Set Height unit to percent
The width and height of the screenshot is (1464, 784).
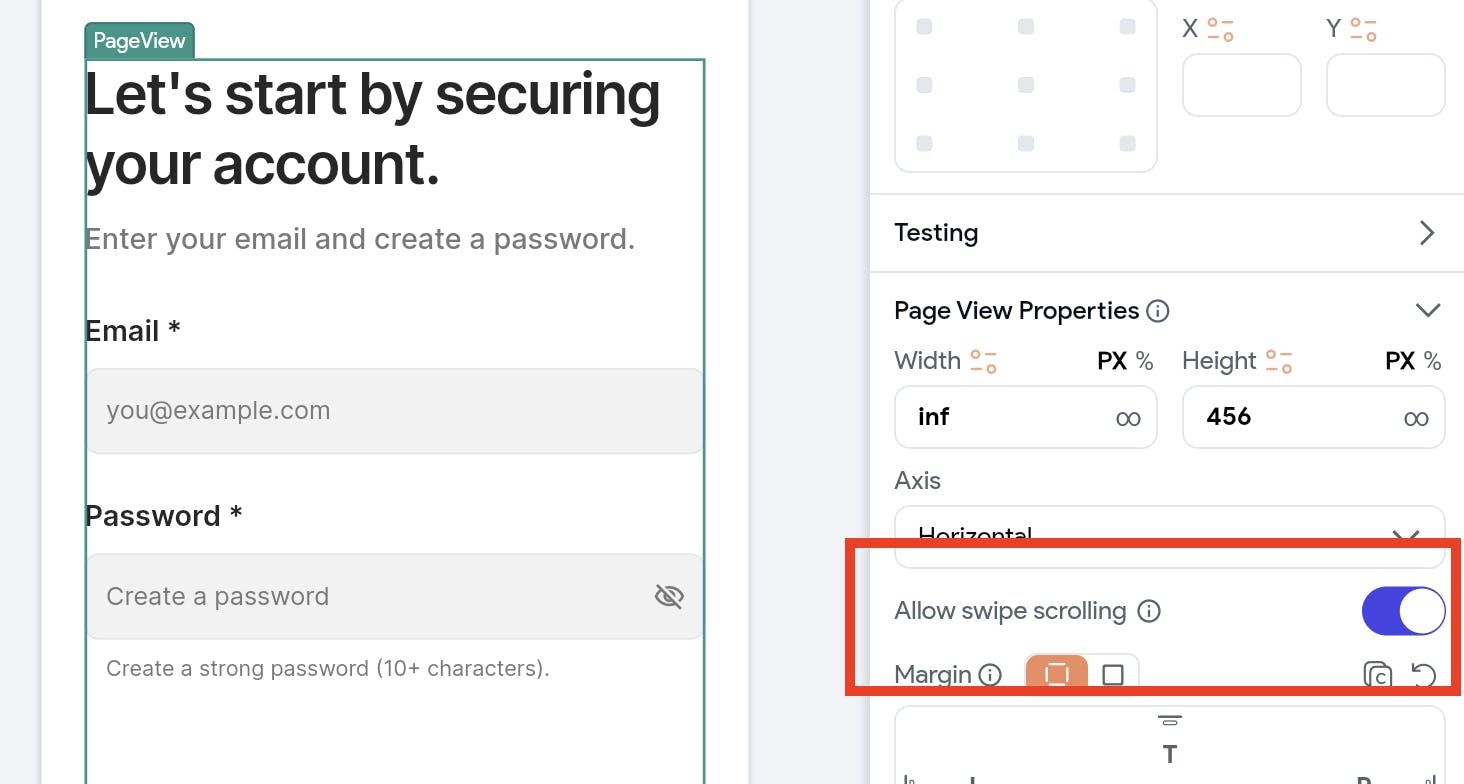(x=1433, y=361)
